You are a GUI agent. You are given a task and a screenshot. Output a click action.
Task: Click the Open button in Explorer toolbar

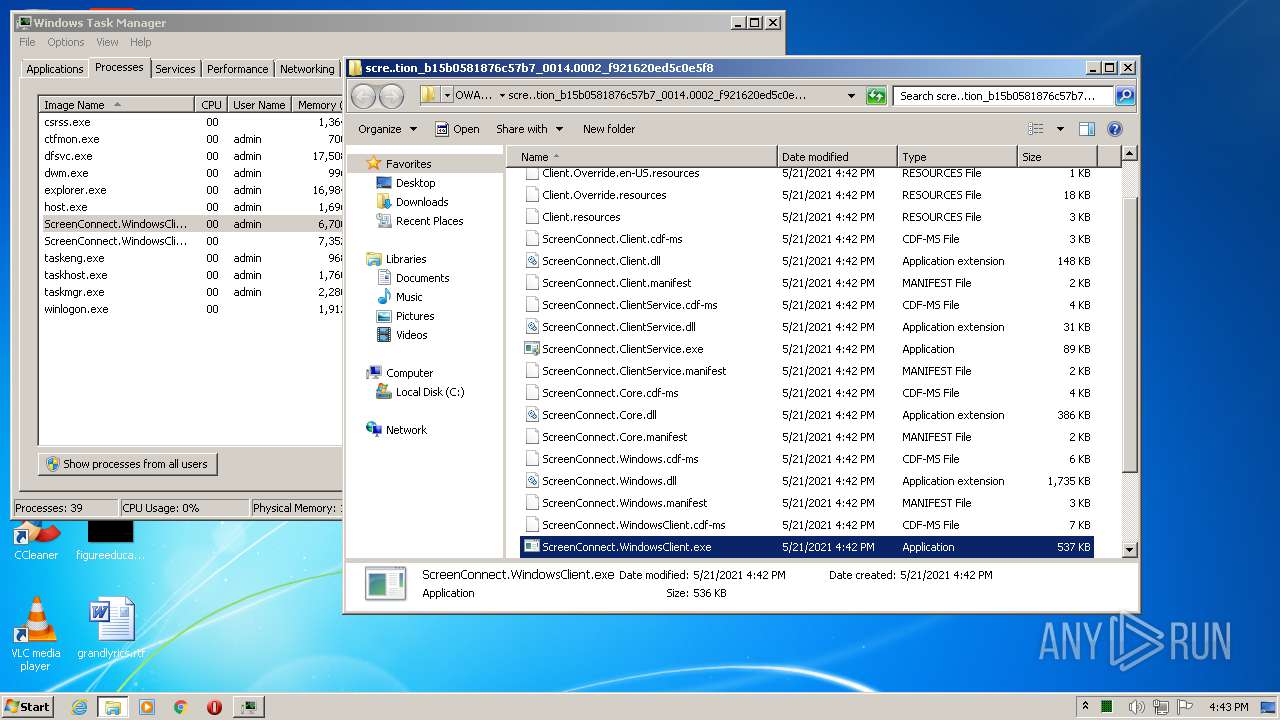[457, 129]
